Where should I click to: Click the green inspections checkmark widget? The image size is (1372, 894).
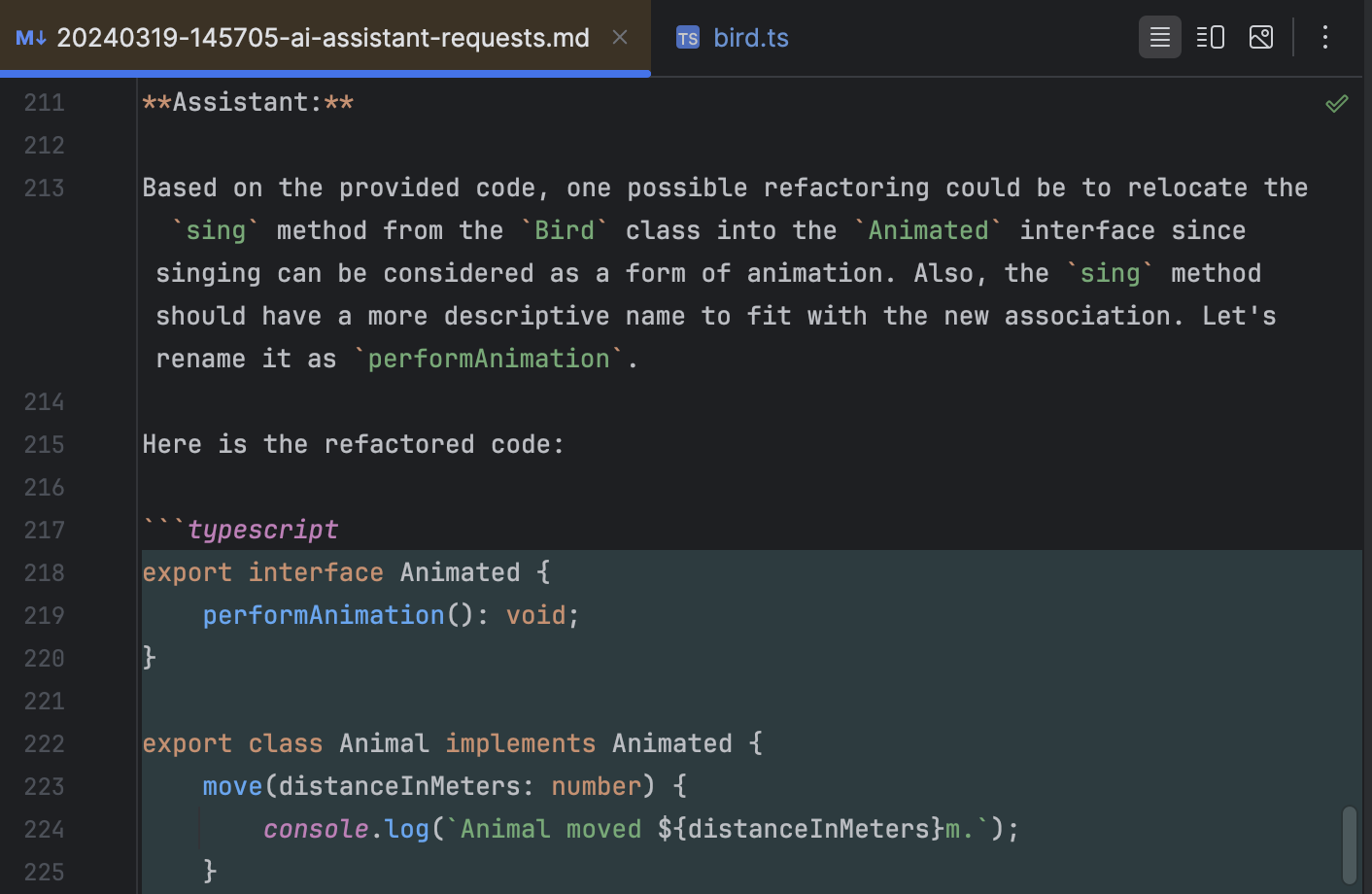(1336, 103)
